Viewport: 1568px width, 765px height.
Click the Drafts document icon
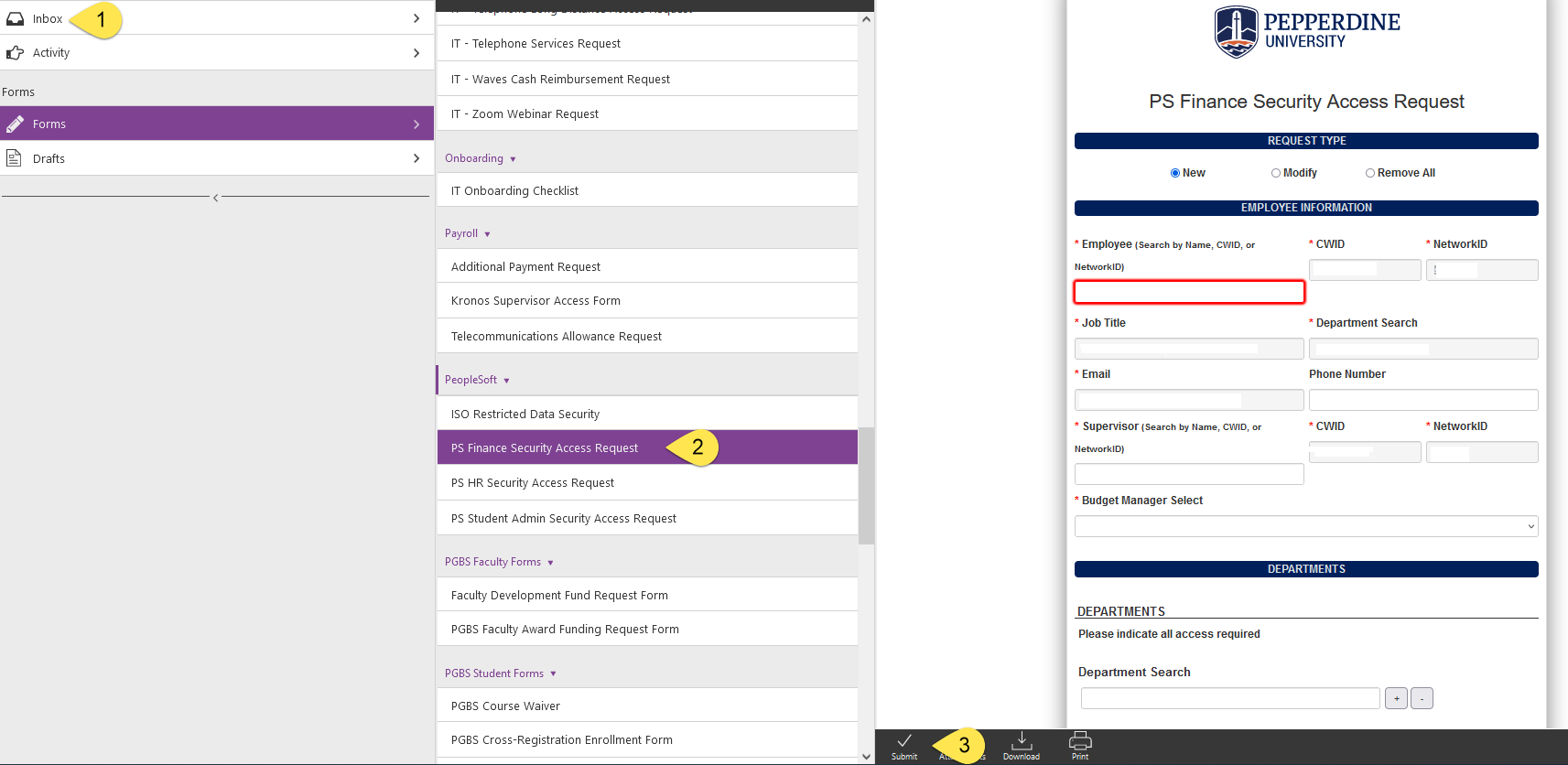[15, 158]
